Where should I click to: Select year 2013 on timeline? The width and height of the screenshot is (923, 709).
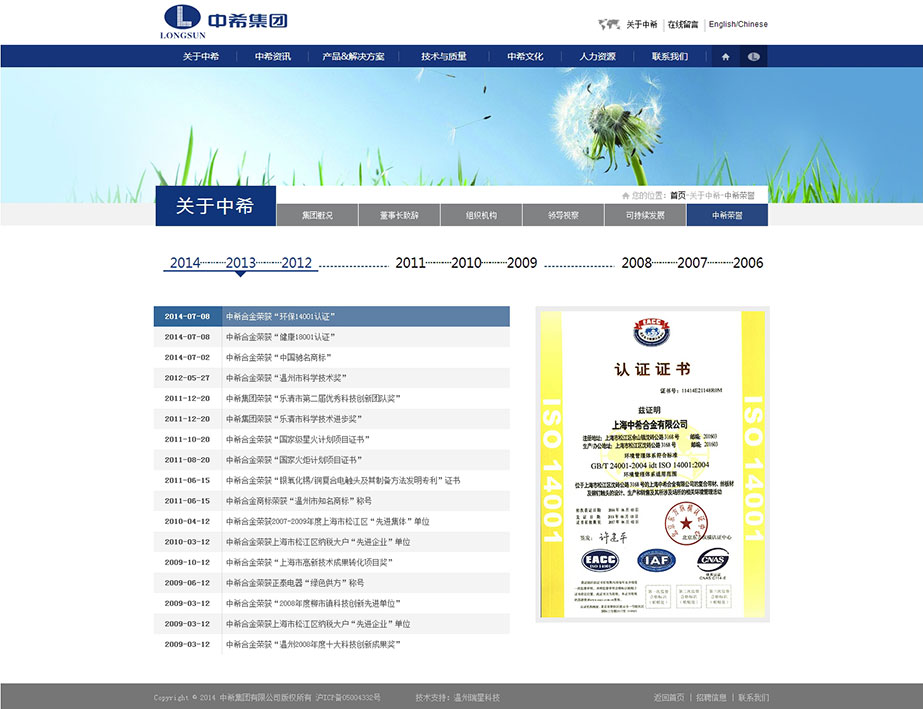[x=241, y=263]
